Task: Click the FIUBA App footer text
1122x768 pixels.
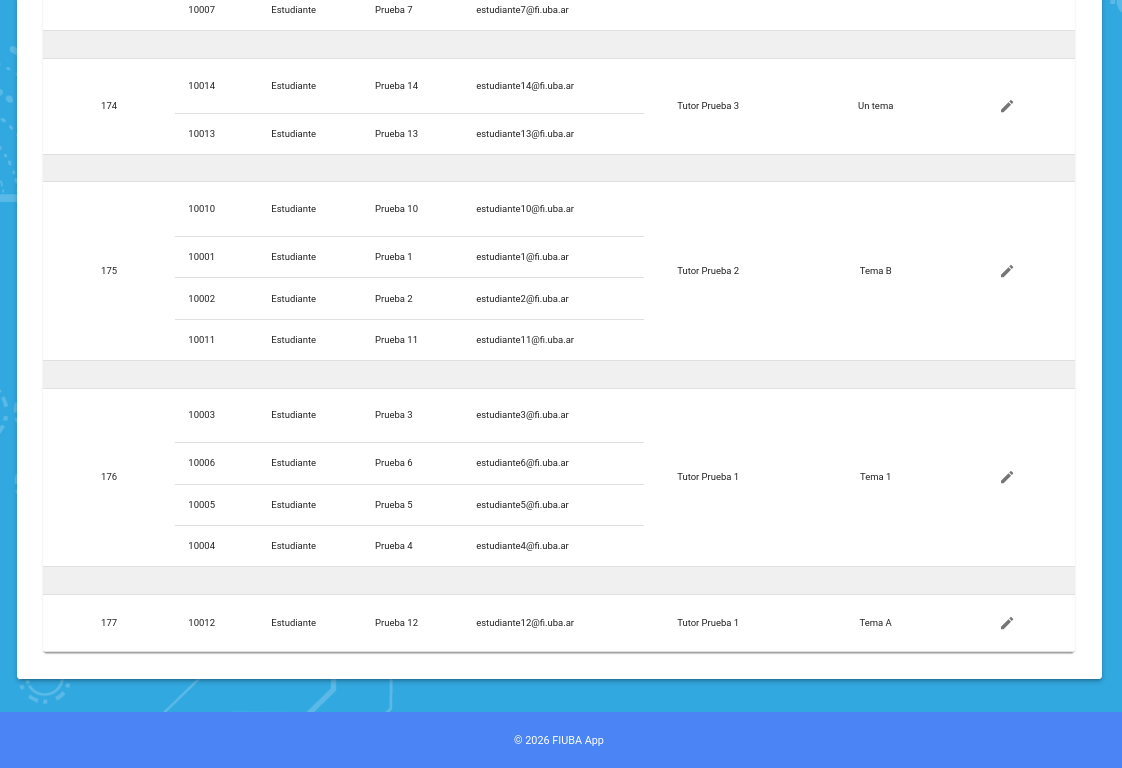Action: (x=559, y=741)
